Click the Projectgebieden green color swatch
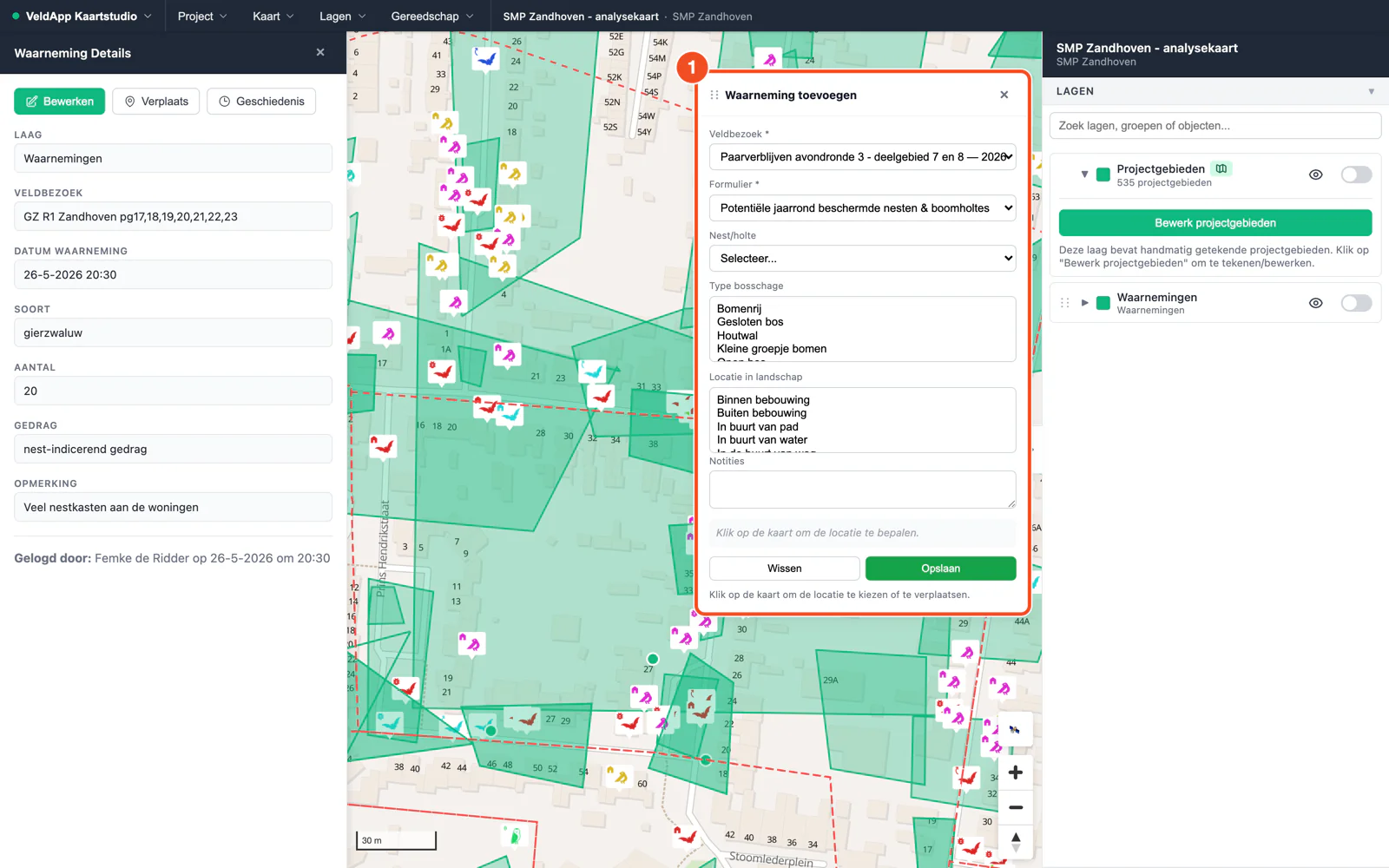The image size is (1389, 868). click(x=1103, y=174)
